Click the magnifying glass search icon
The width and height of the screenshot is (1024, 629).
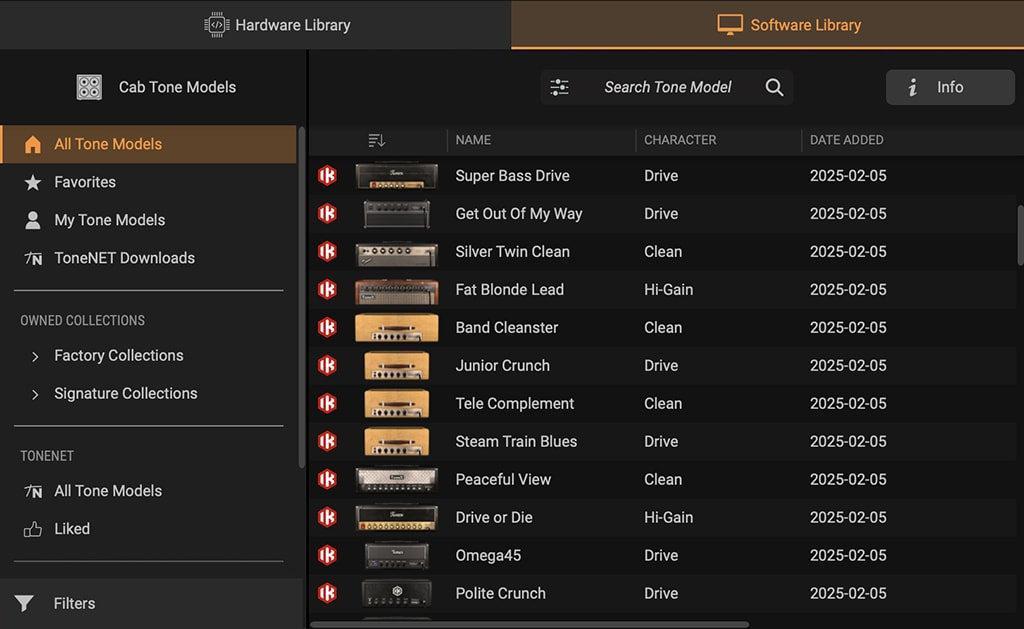[775, 87]
